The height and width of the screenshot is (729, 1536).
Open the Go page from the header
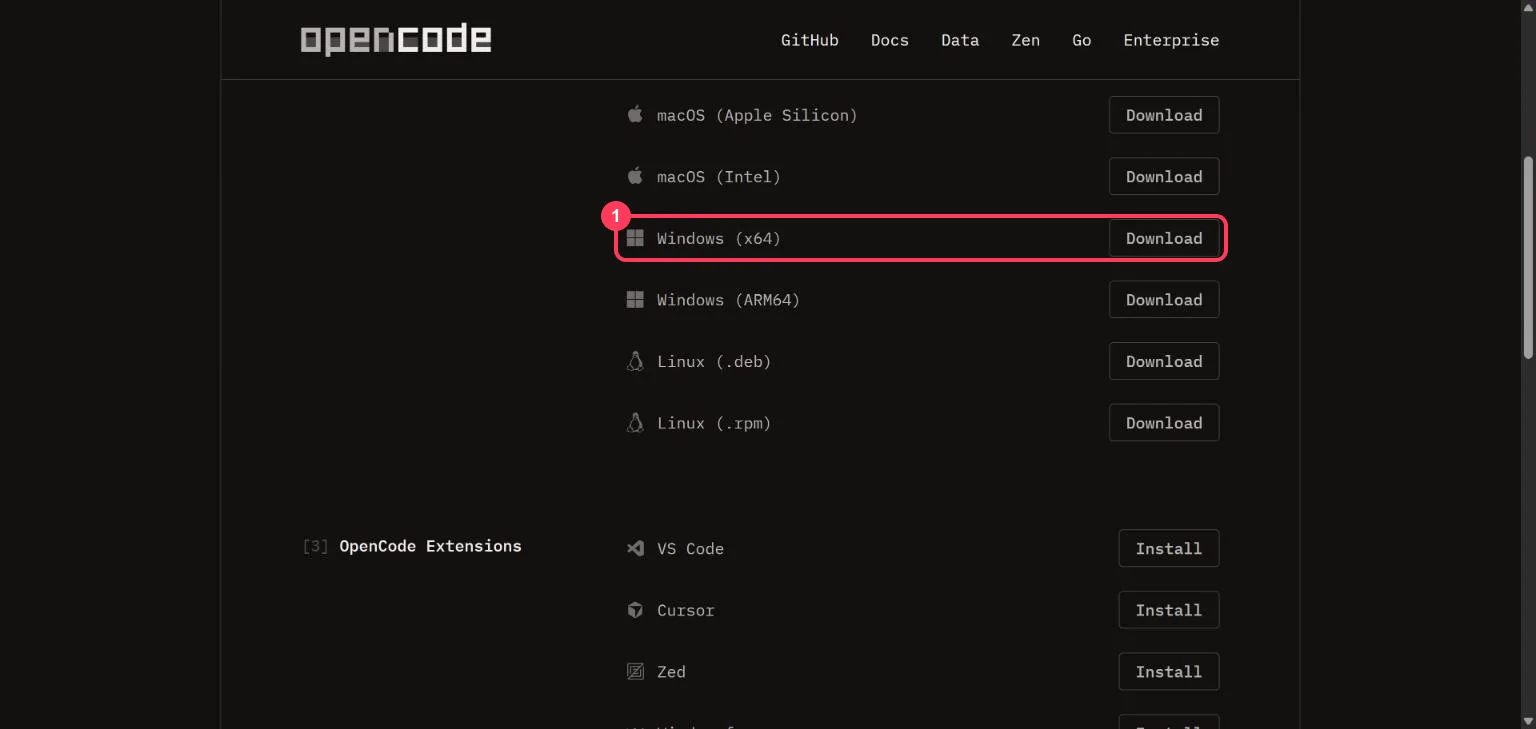click(1082, 40)
